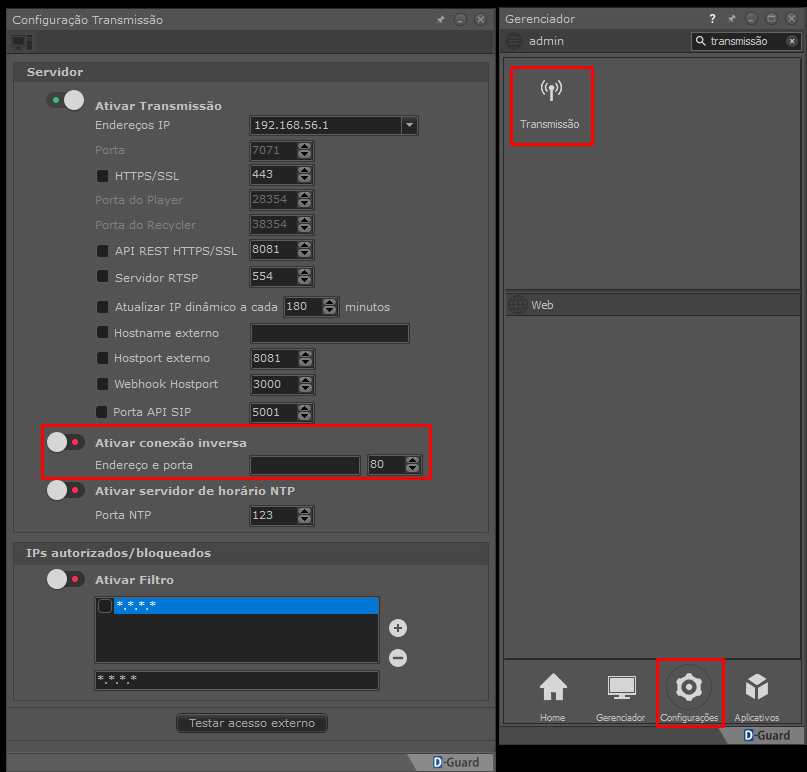Image resolution: width=807 pixels, height=772 pixels.
Task: Check the Servidor RTSP checkbox
Action: (x=102, y=277)
